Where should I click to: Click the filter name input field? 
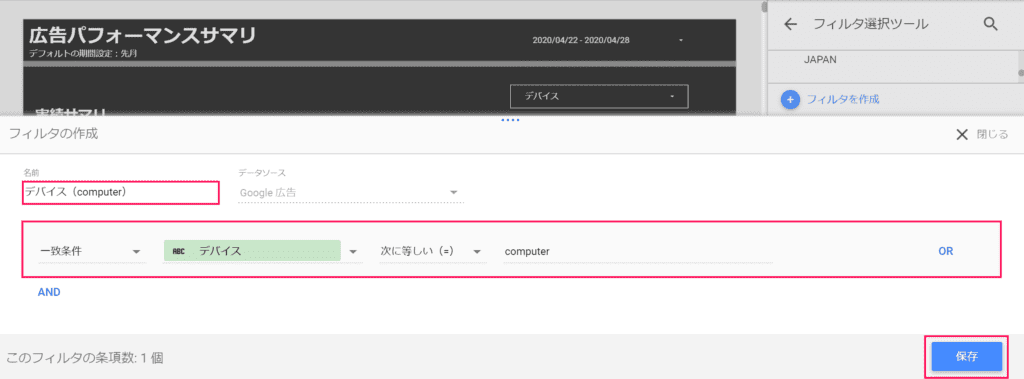click(120, 193)
